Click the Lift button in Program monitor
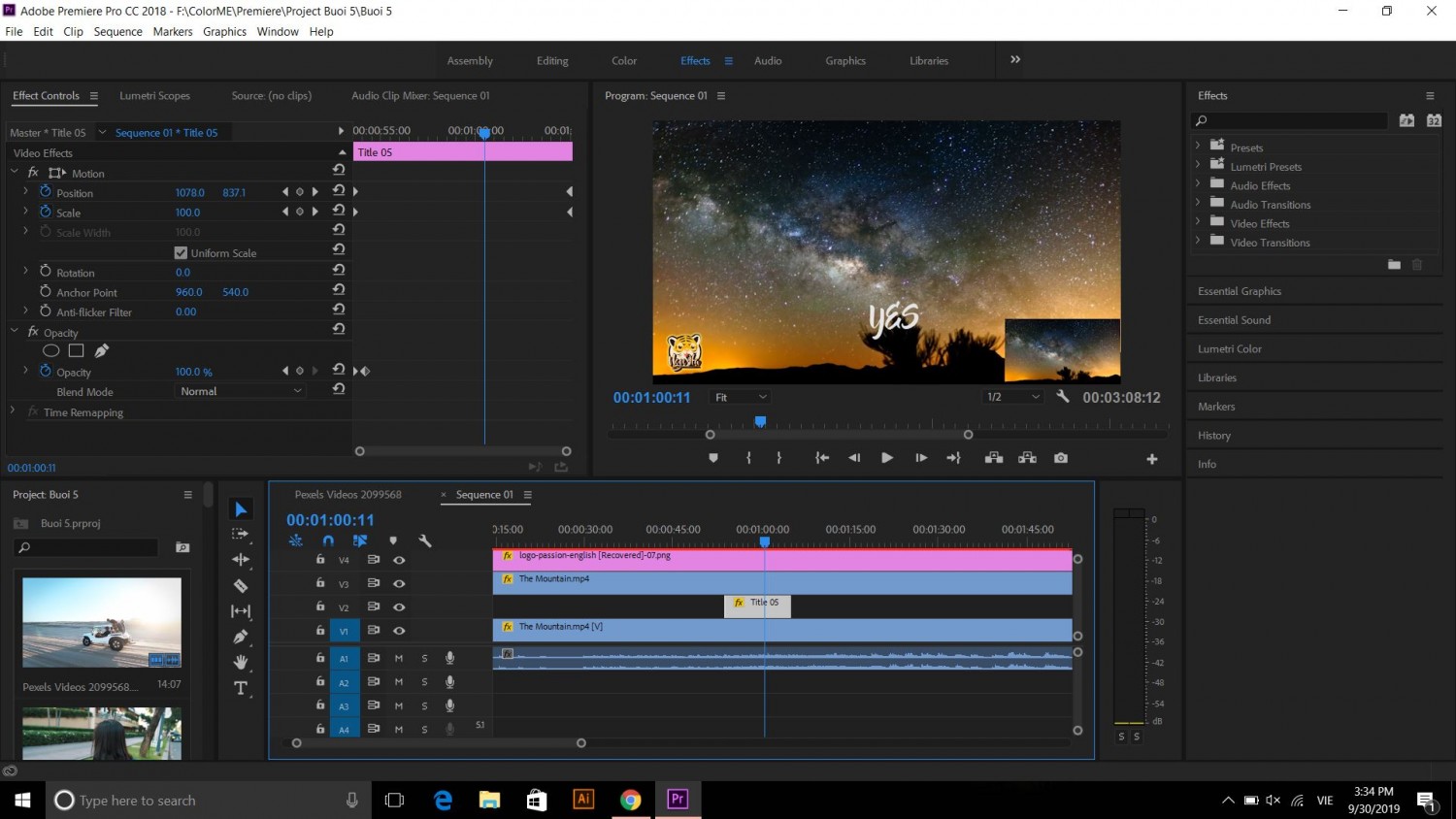The height and width of the screenshot is (819, 1456). pyautogui.click(x=994, y=458)
